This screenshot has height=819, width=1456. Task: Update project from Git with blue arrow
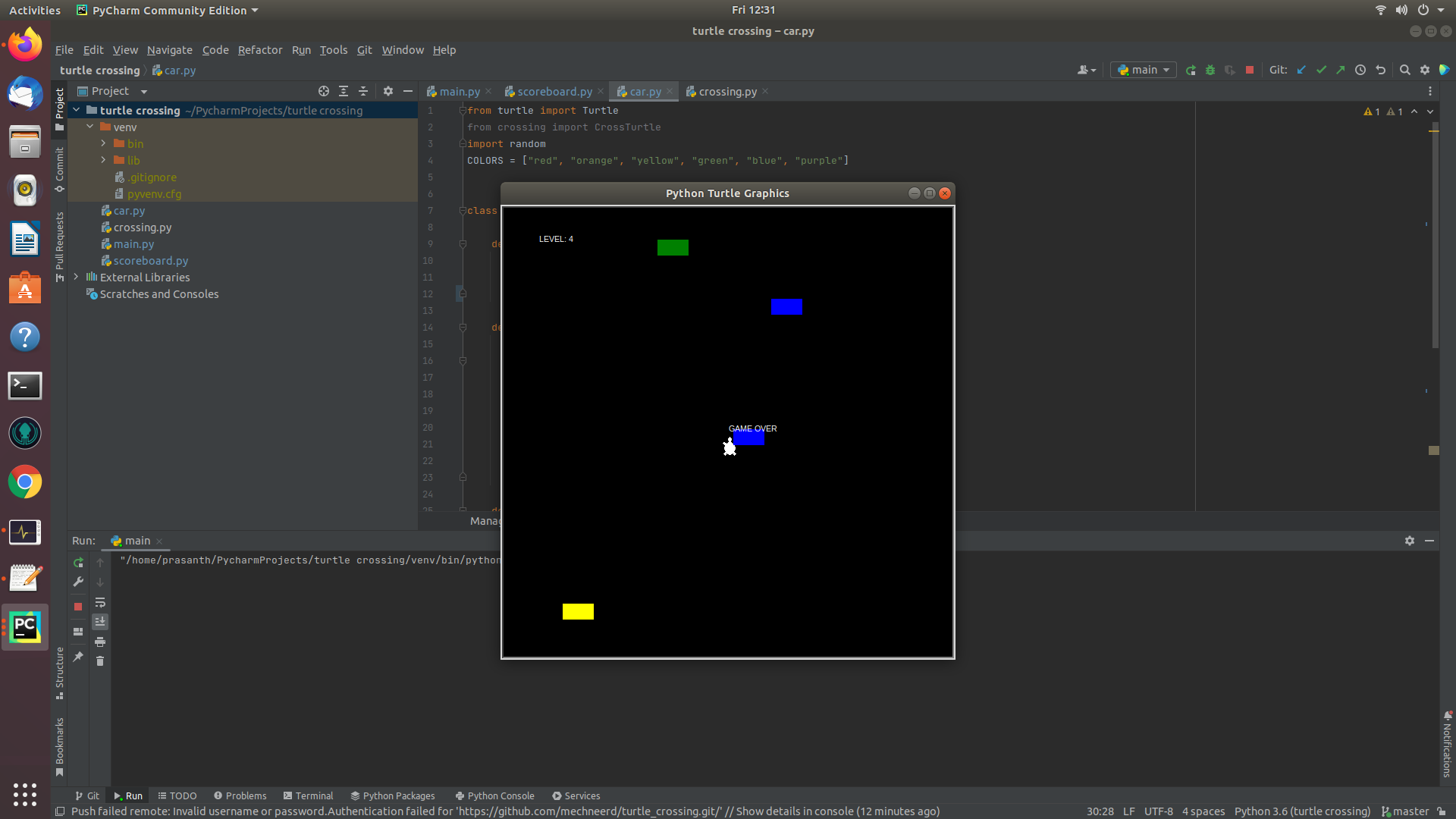(x=1302, y=69)
